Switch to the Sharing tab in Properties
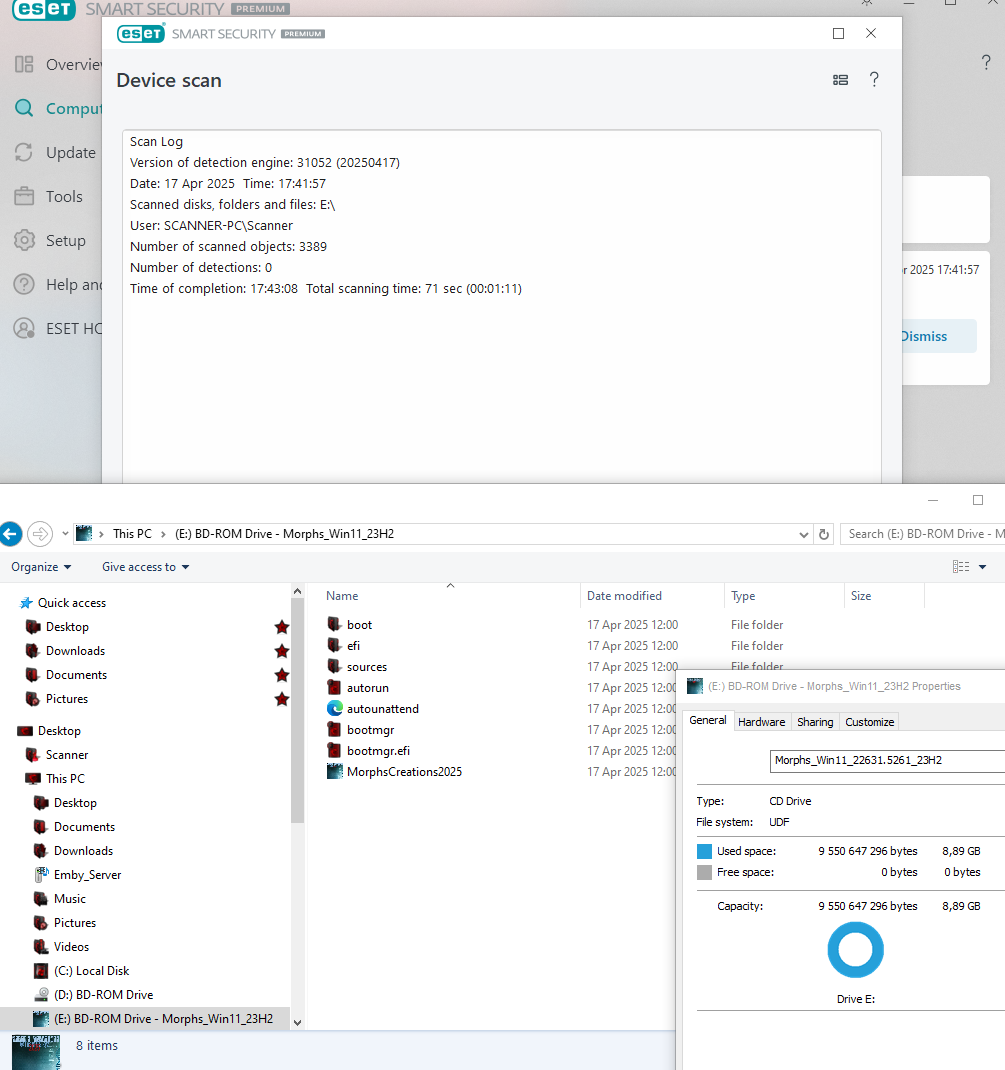Image resolution: width=1005 pixels, height=1070 pixels. 815,722
